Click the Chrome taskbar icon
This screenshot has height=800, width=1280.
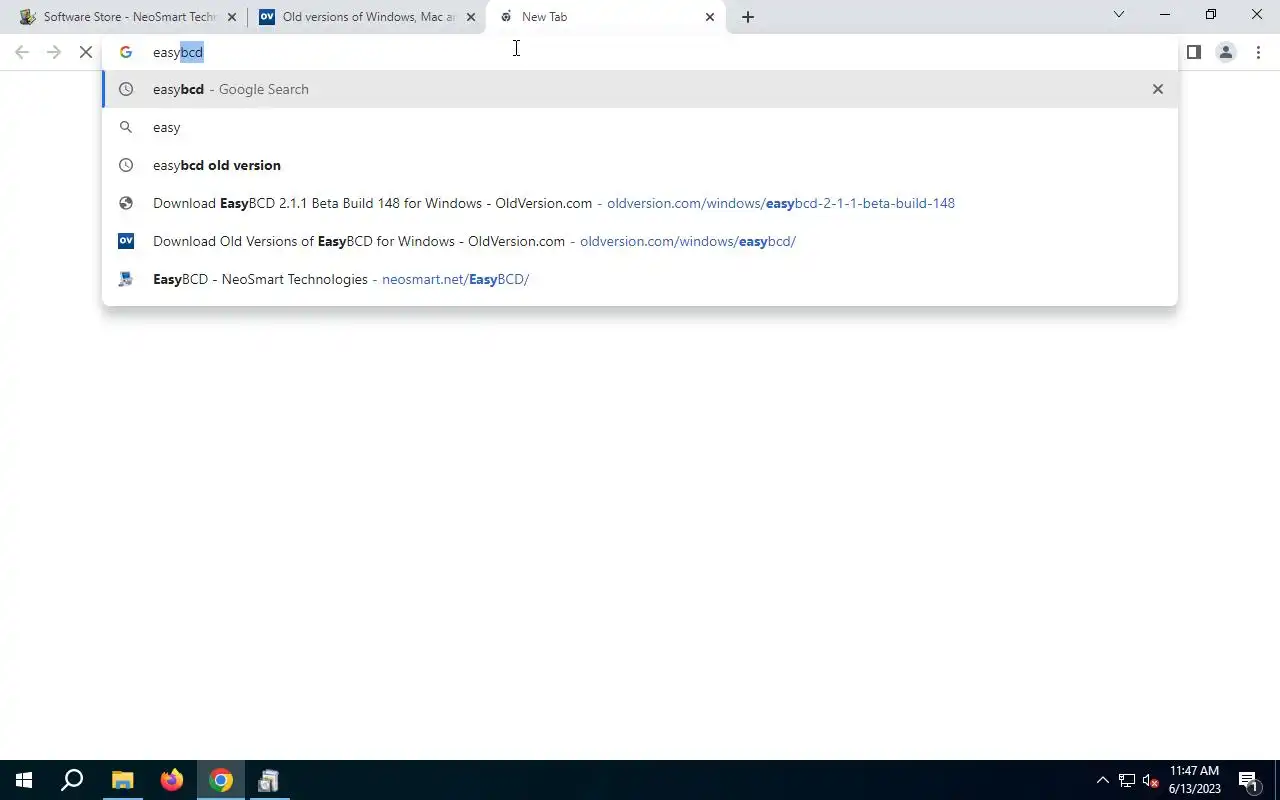(x=221, y=780)
